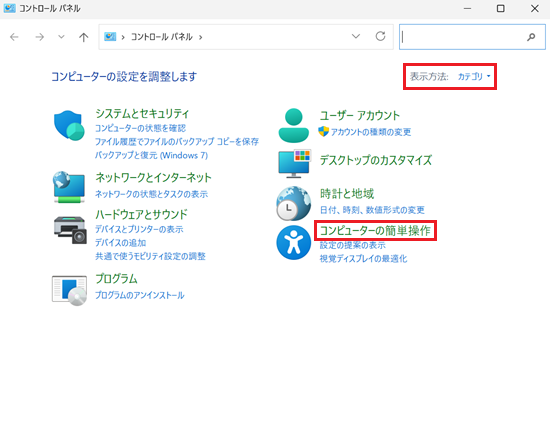This screenshot has width=550, height=424.
Task: Minimize the Control Panel window
Action: tap(468, 8)
